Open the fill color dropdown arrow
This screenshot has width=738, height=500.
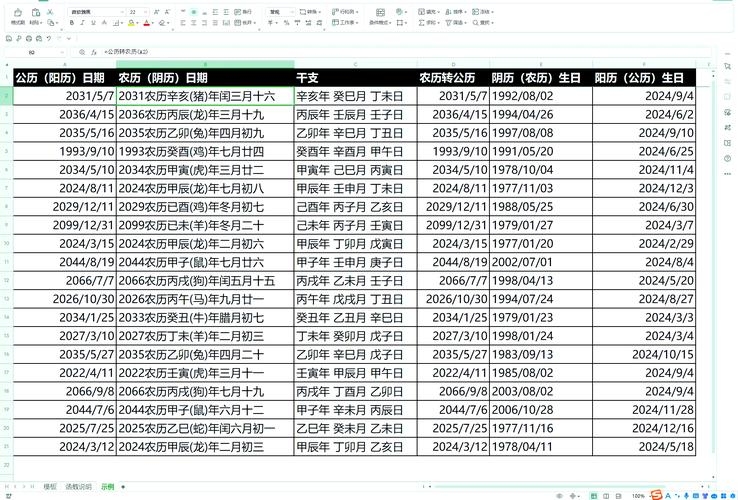coord(137,22)
